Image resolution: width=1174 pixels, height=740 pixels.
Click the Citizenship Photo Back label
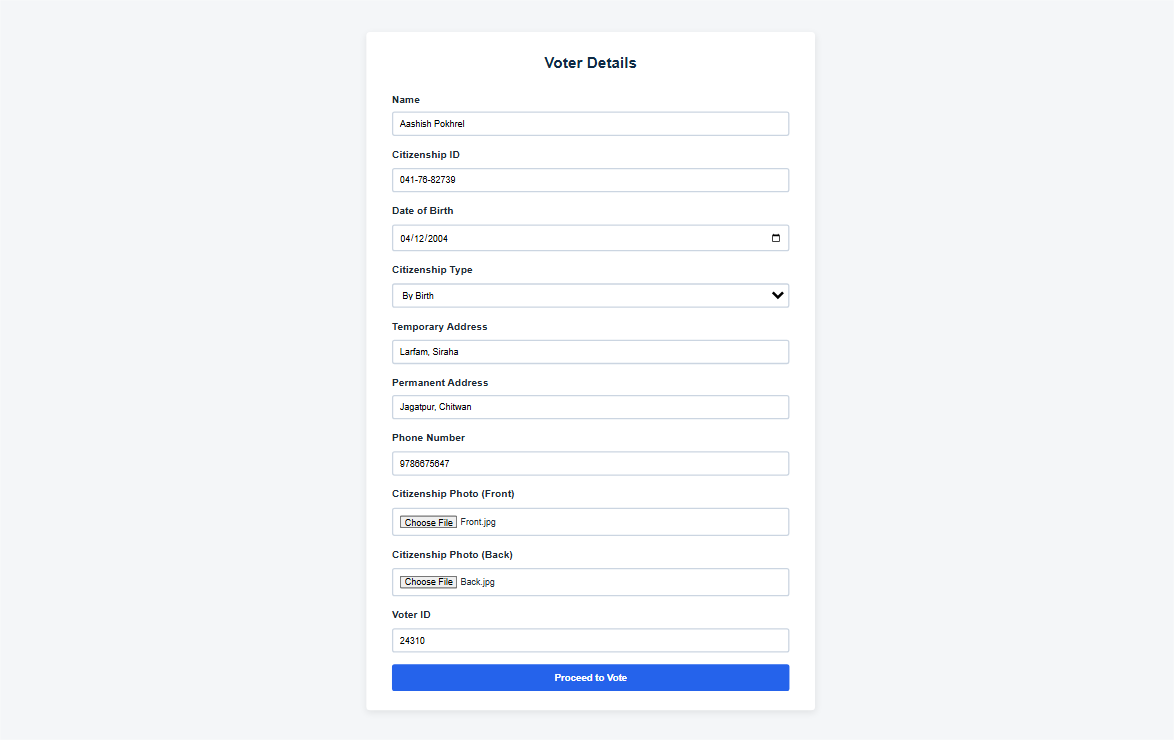[x=453, y=554]
